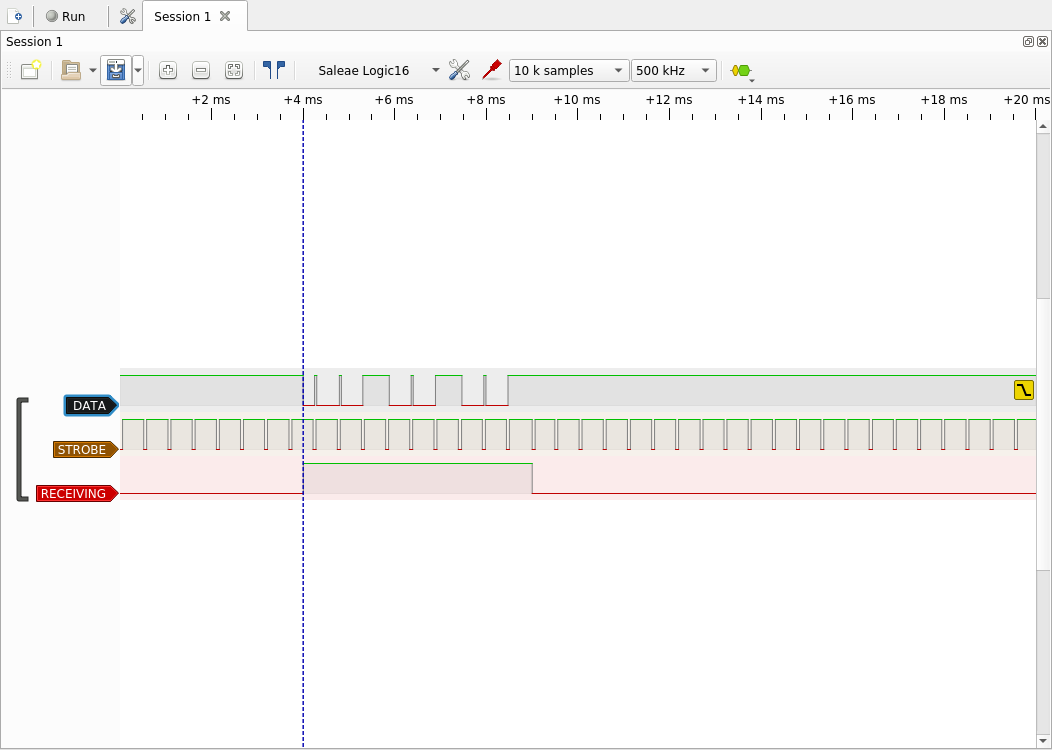Zoom out of the waveform
The image size is (1052, 750).
coord(201,70)
